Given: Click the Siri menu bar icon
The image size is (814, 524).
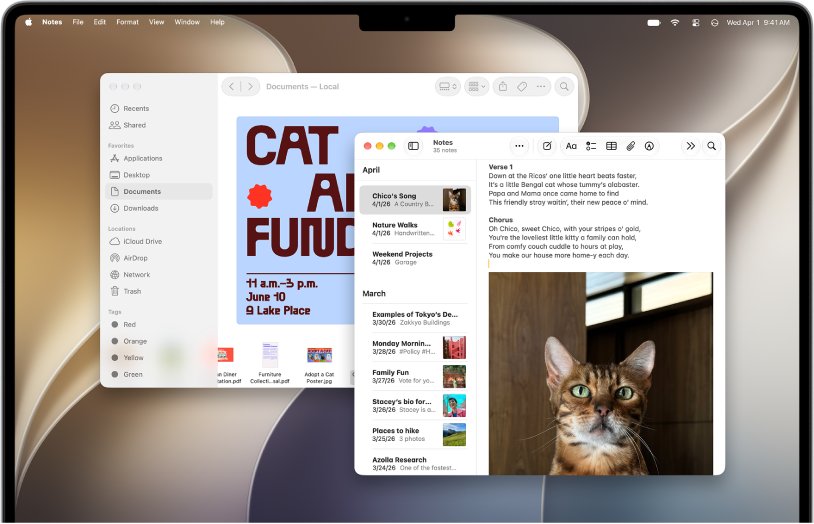Looking at the screenshot, I should click(x=714, y=23).
